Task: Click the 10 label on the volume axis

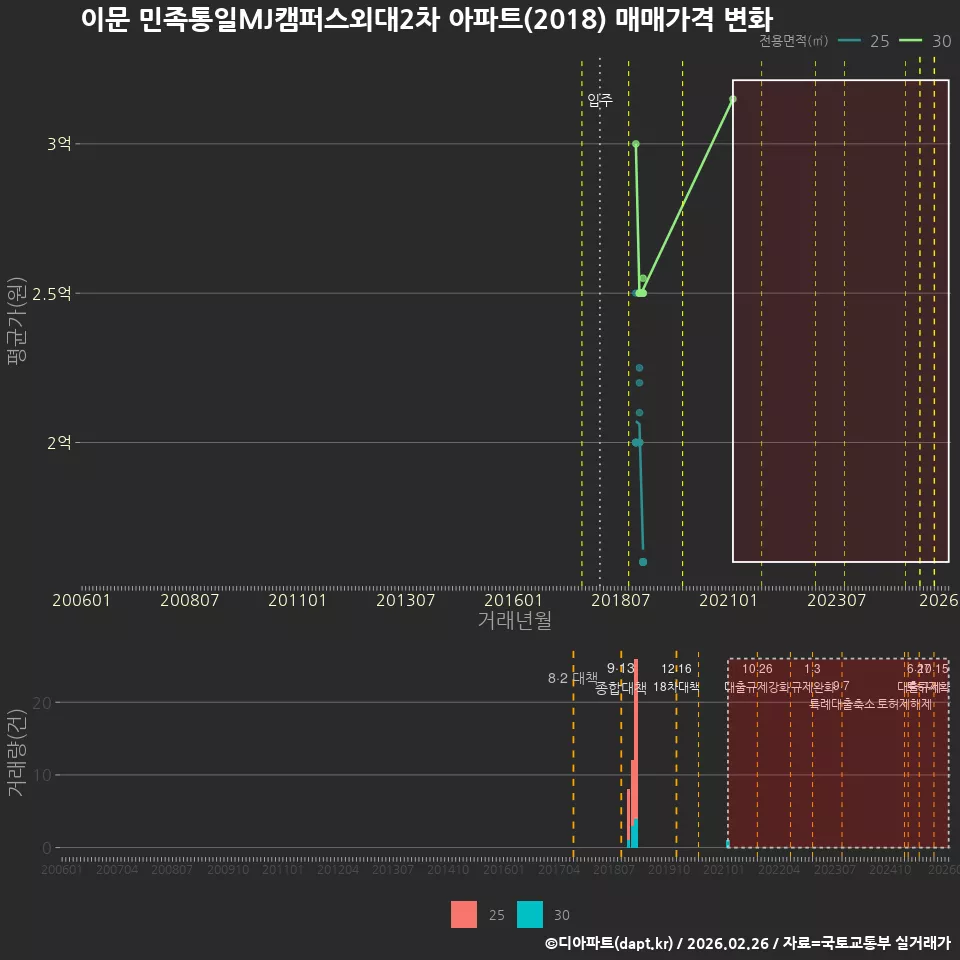Action: (x=42, y=775)
